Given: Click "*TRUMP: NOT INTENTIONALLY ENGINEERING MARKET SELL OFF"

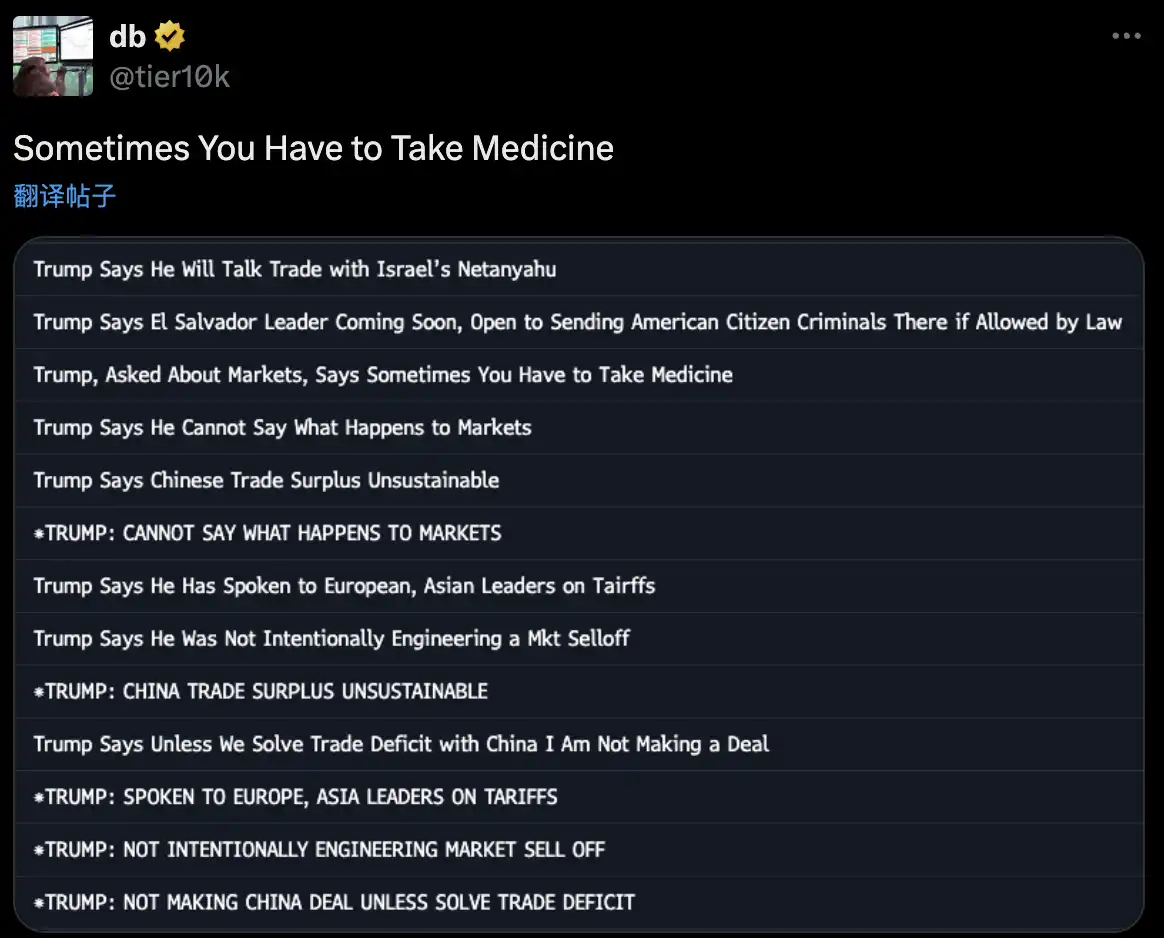Looking at the screenshot, I should (x=319, y=850).
